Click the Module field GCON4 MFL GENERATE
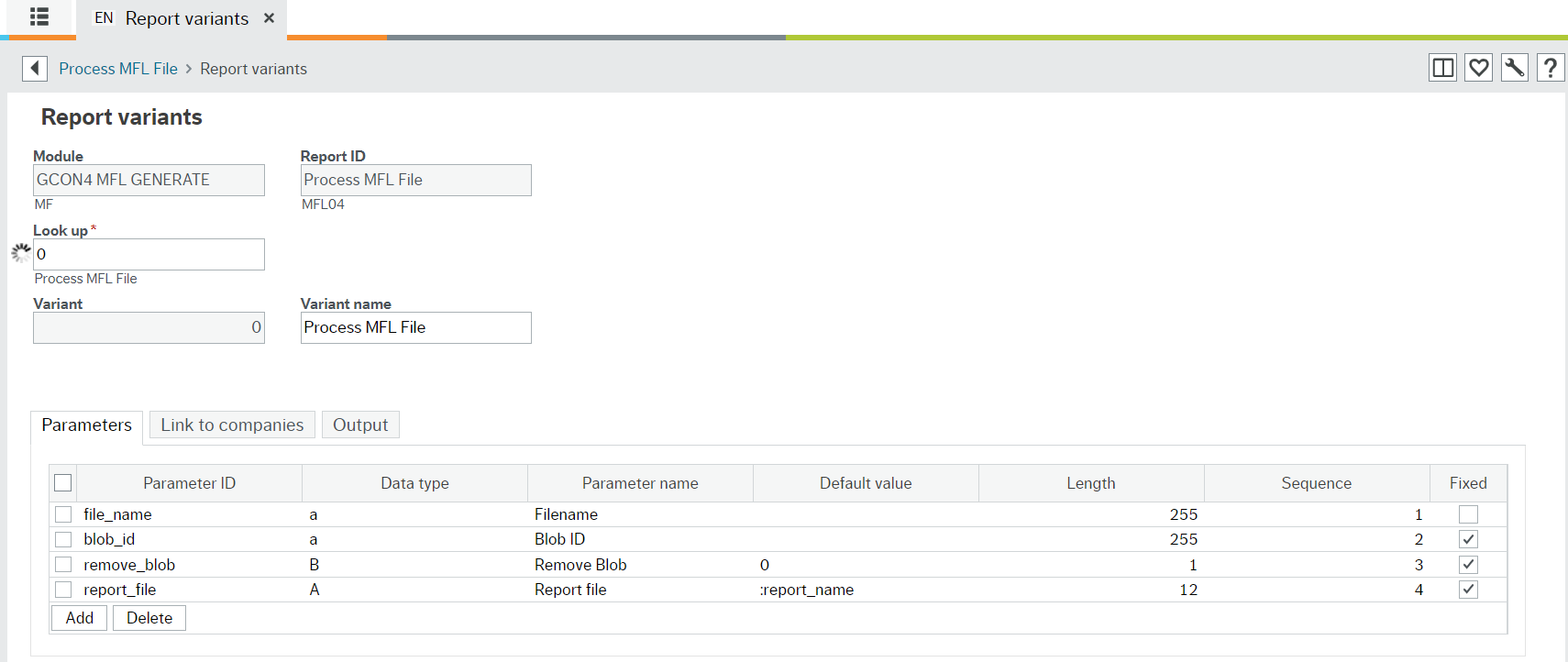 click(149, 180)
